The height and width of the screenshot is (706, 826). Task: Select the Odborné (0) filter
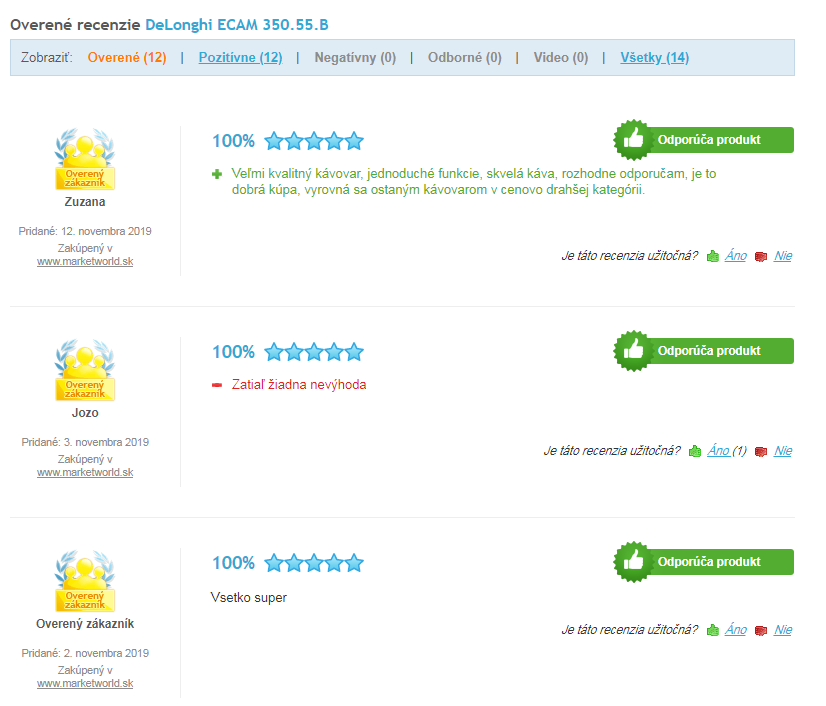465,57
